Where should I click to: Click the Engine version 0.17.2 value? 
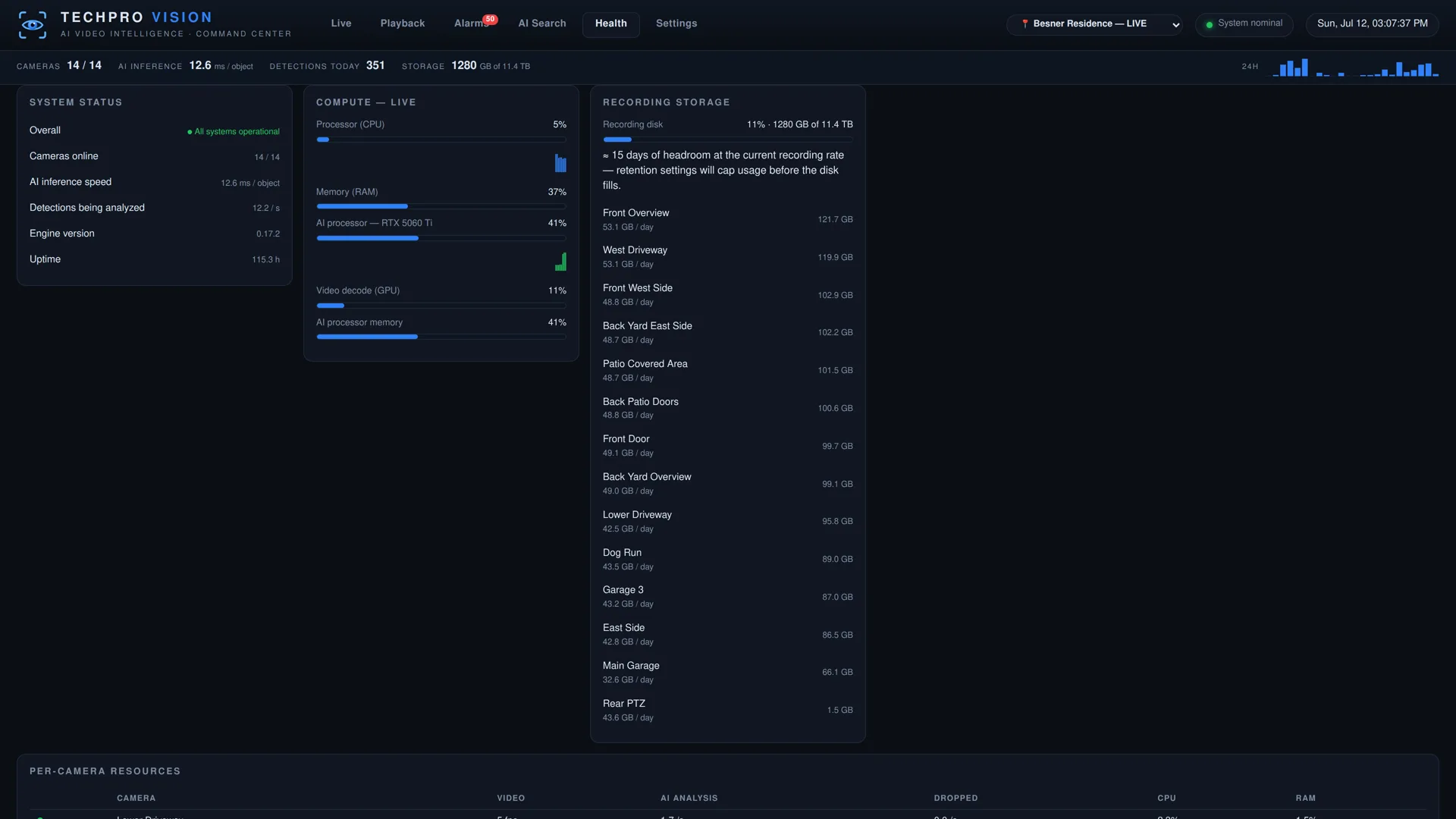click(x=268, y=234)
